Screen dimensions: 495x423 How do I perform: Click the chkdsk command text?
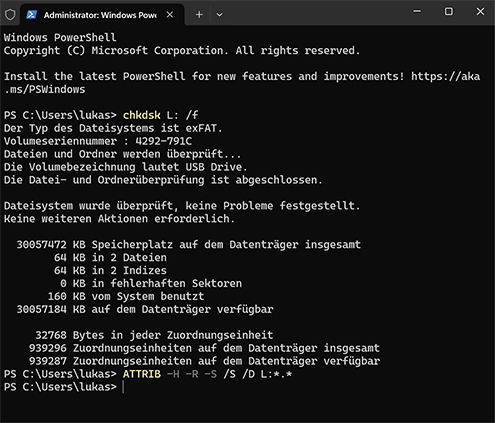(142, 115)
